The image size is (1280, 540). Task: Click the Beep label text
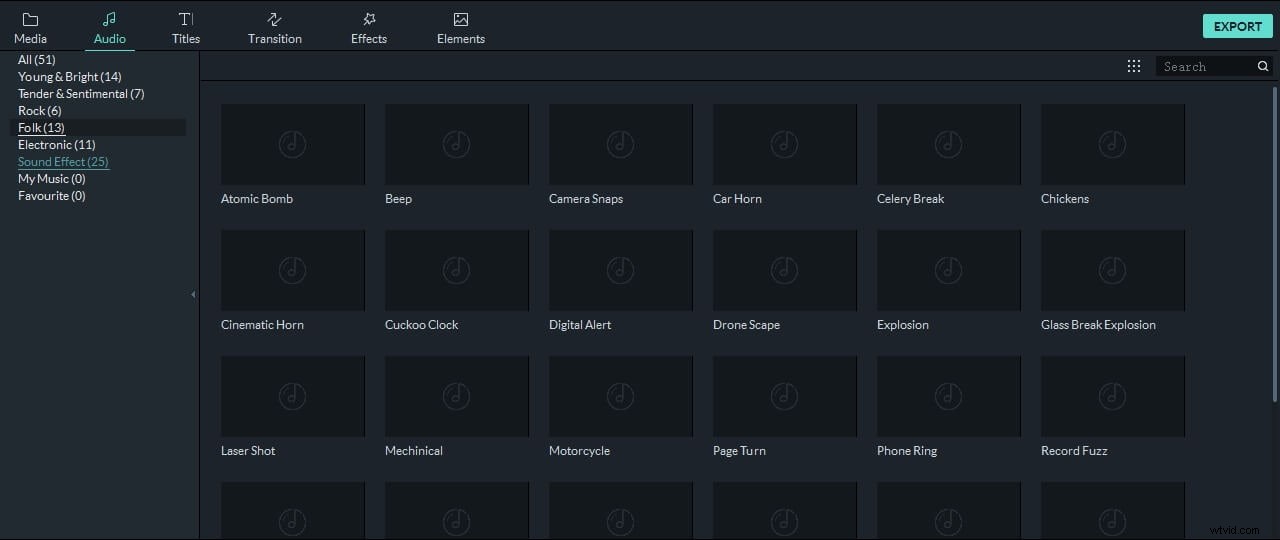(398, 199)
